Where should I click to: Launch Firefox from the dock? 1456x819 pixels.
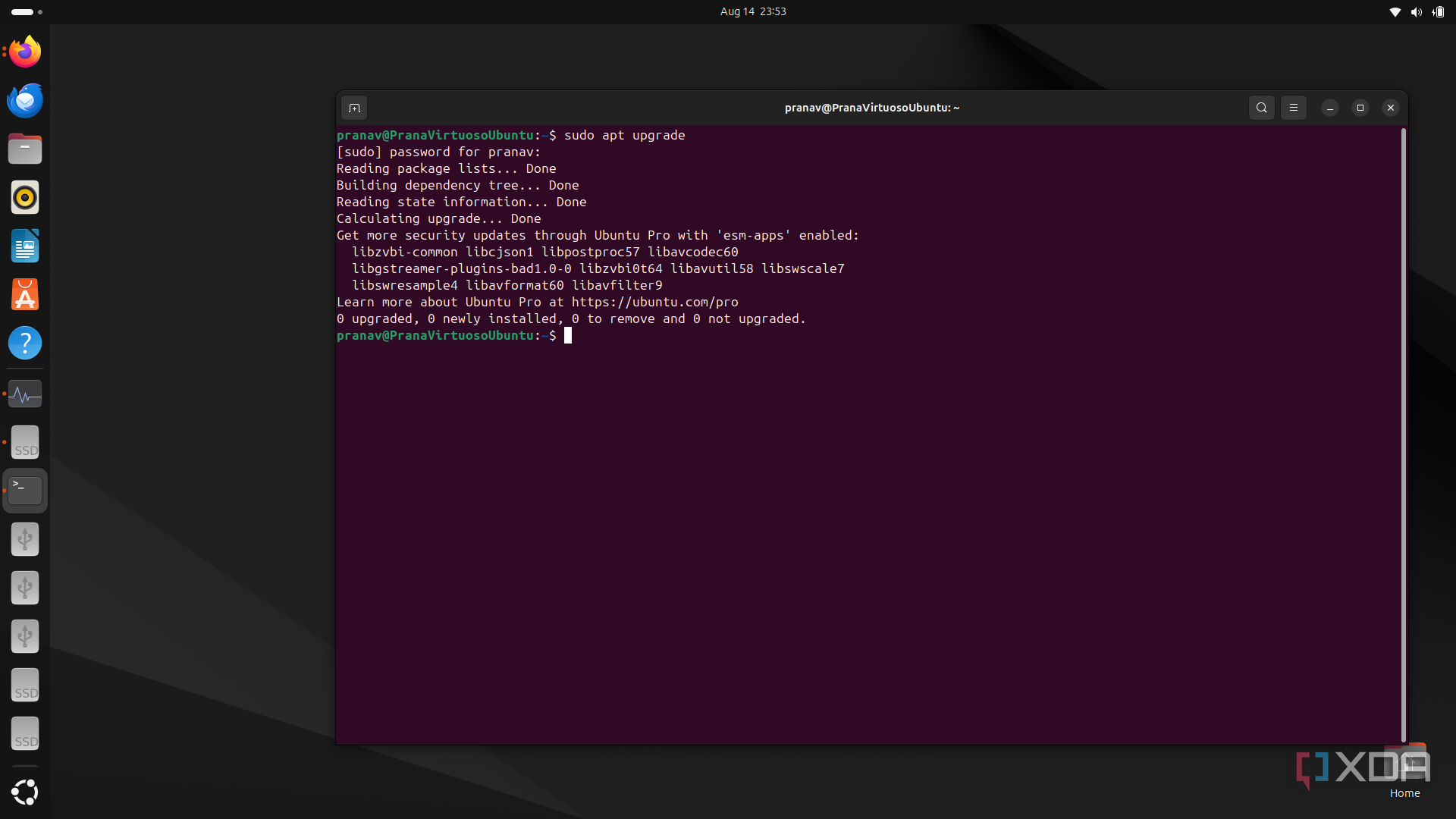coord(25,52)
